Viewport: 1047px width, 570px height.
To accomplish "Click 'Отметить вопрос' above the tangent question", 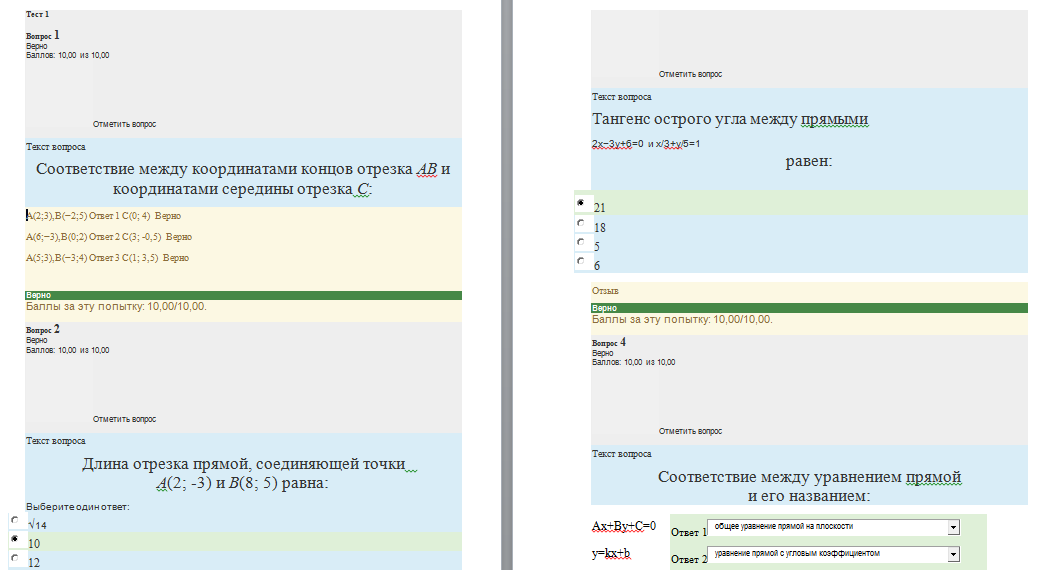I will pos(690,74).
